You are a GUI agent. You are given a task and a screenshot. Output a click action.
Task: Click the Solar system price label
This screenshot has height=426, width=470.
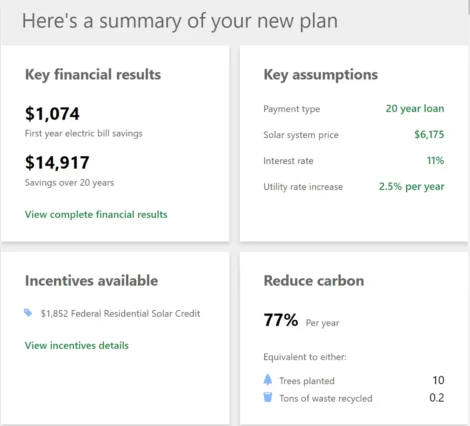(x=301, y=135)
